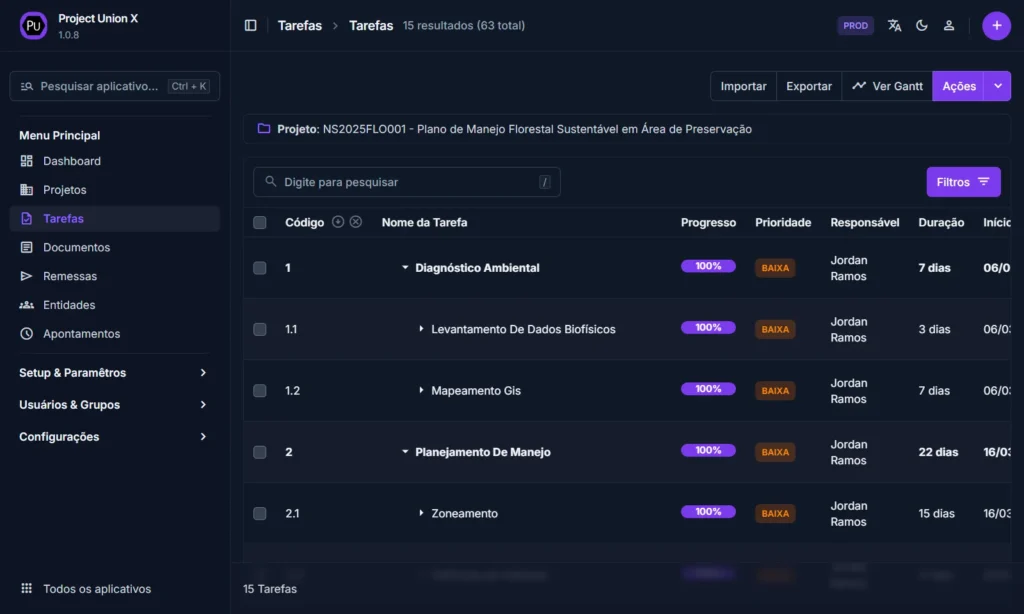
Task: Click the purple plus create button
Action: point(996,25)
